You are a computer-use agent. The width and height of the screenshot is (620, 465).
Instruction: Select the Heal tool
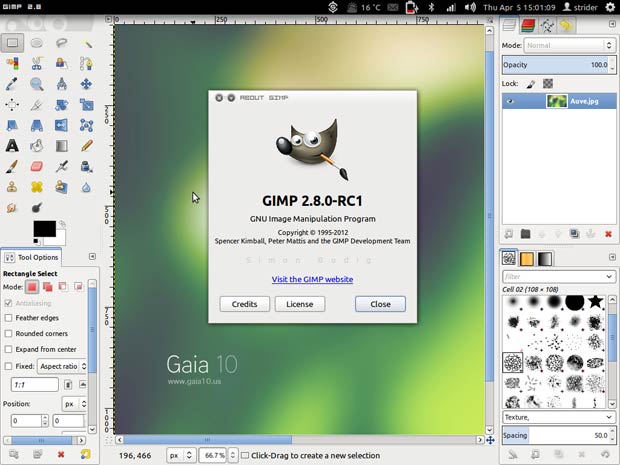tap(37, 187)
